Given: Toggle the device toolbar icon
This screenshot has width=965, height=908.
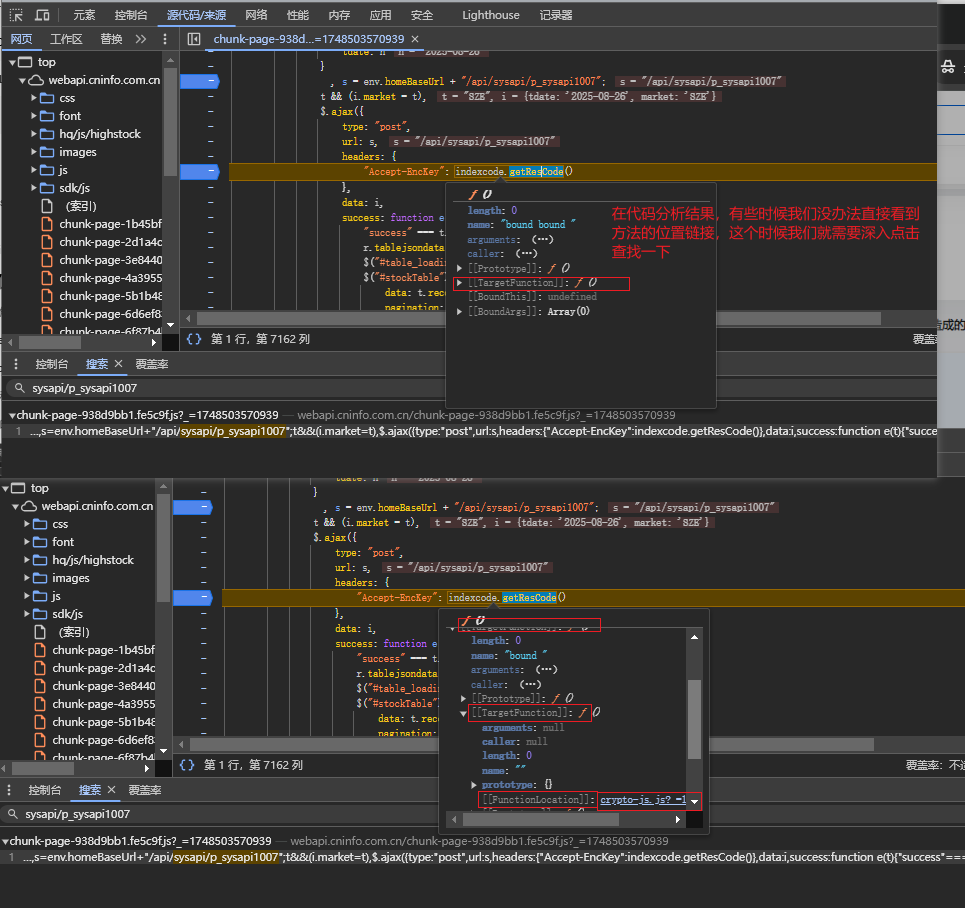Looking at the screenshot, I should (42, 15).
